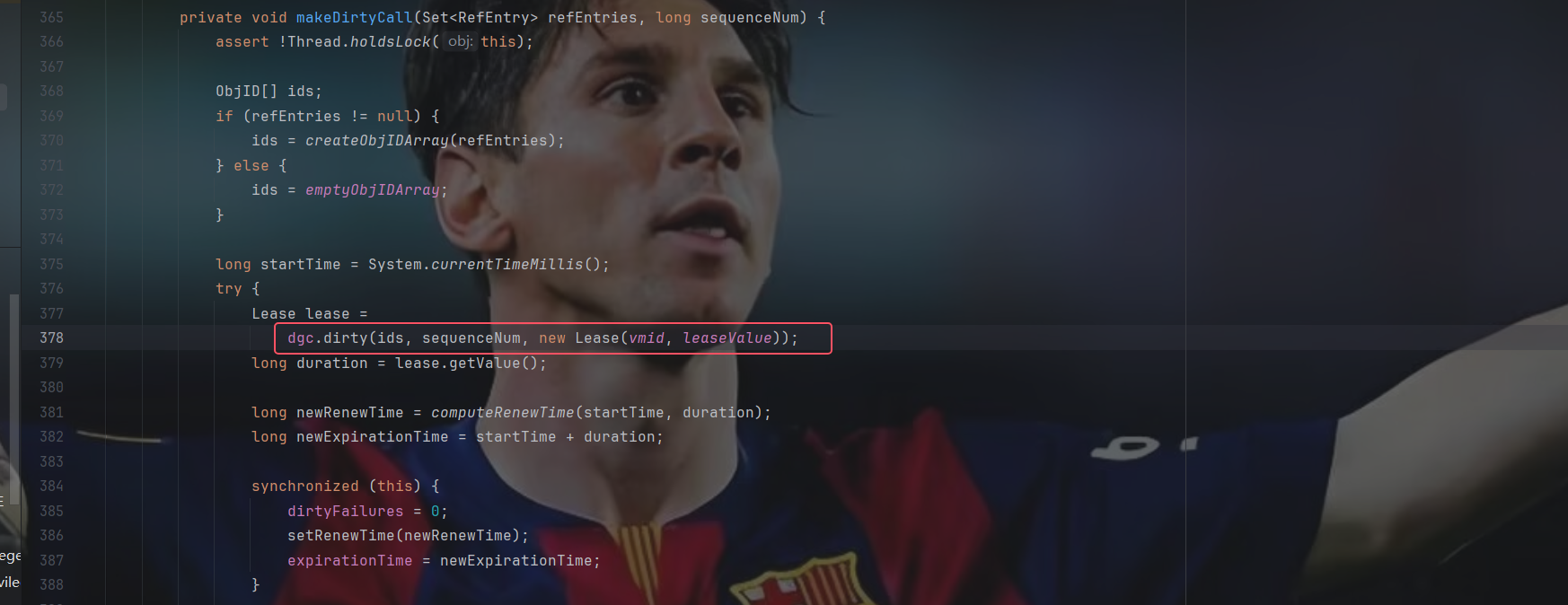Click the obj: inlay parameter hint

coord(460,41)
